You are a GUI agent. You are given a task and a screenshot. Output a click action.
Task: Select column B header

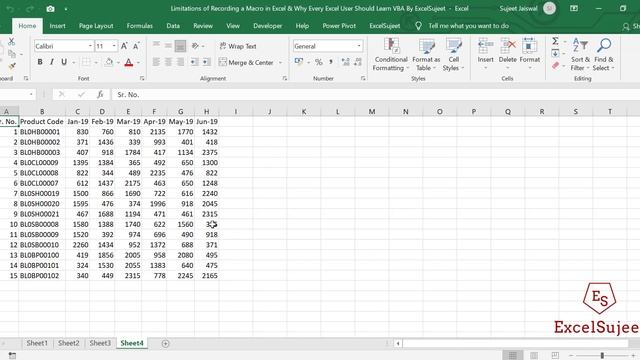point(42,111)
